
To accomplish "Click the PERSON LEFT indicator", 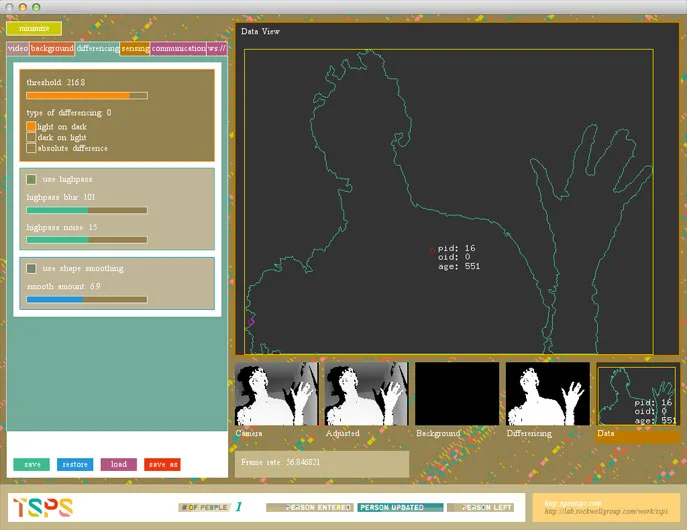I will click(481, 507).
